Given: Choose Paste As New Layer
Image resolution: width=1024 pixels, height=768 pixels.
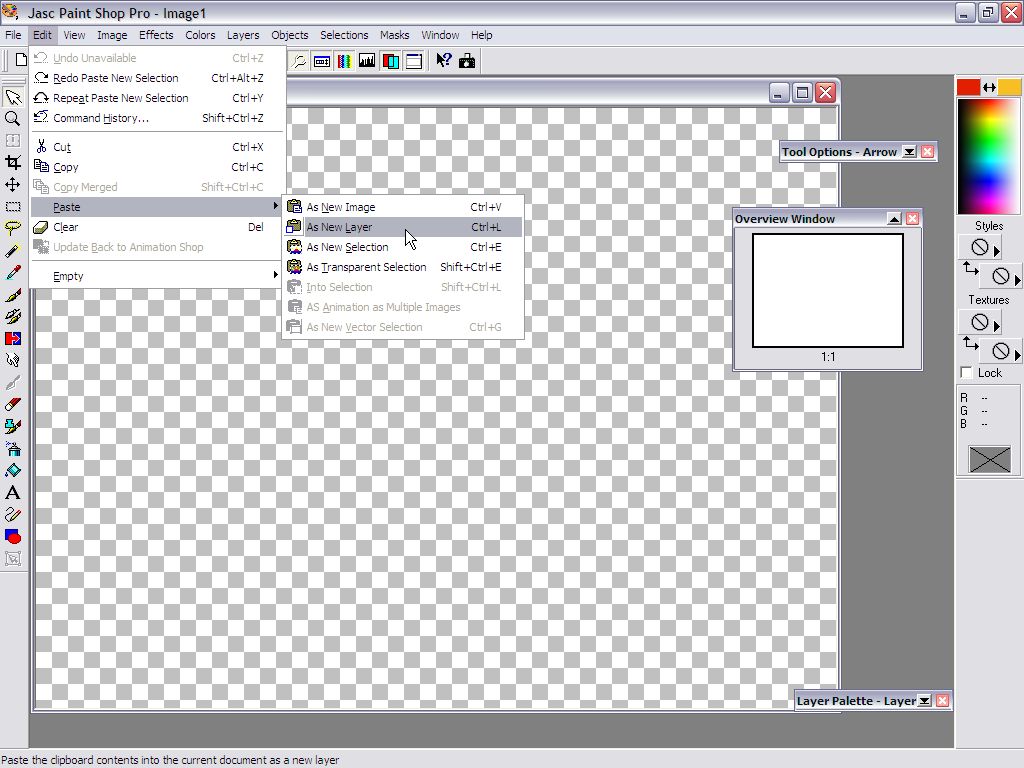Looking at the screenshot, I should [x=339, y=227].
